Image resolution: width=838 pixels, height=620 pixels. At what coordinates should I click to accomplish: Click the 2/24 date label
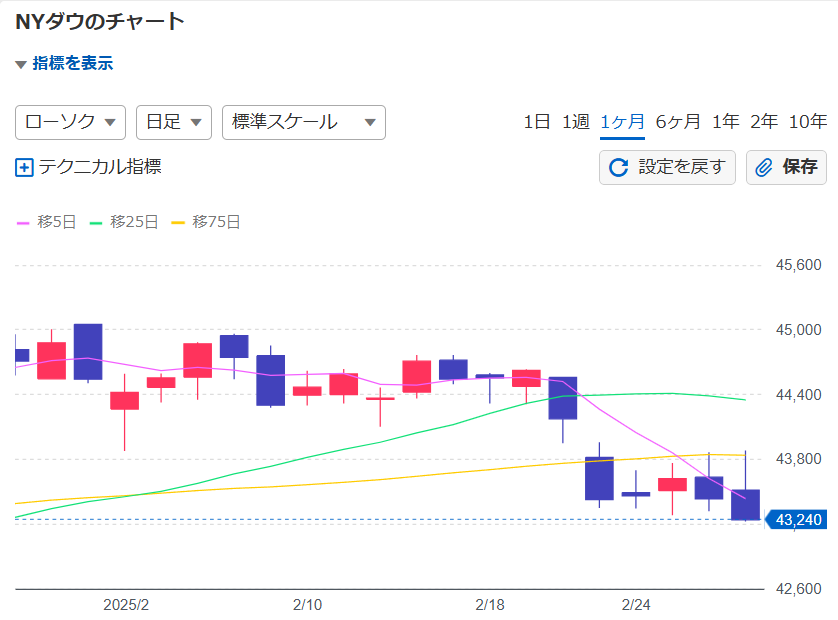click(636, 604)
